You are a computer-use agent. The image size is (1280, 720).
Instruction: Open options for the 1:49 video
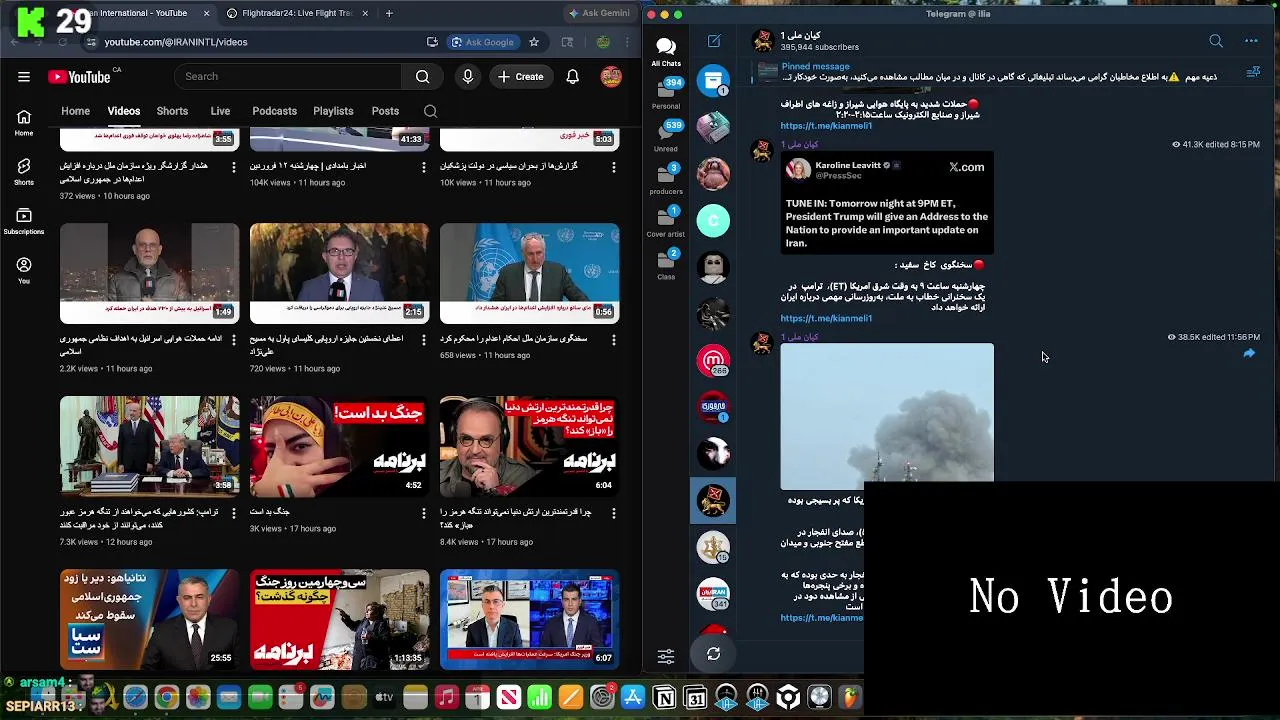pos(234,340)
